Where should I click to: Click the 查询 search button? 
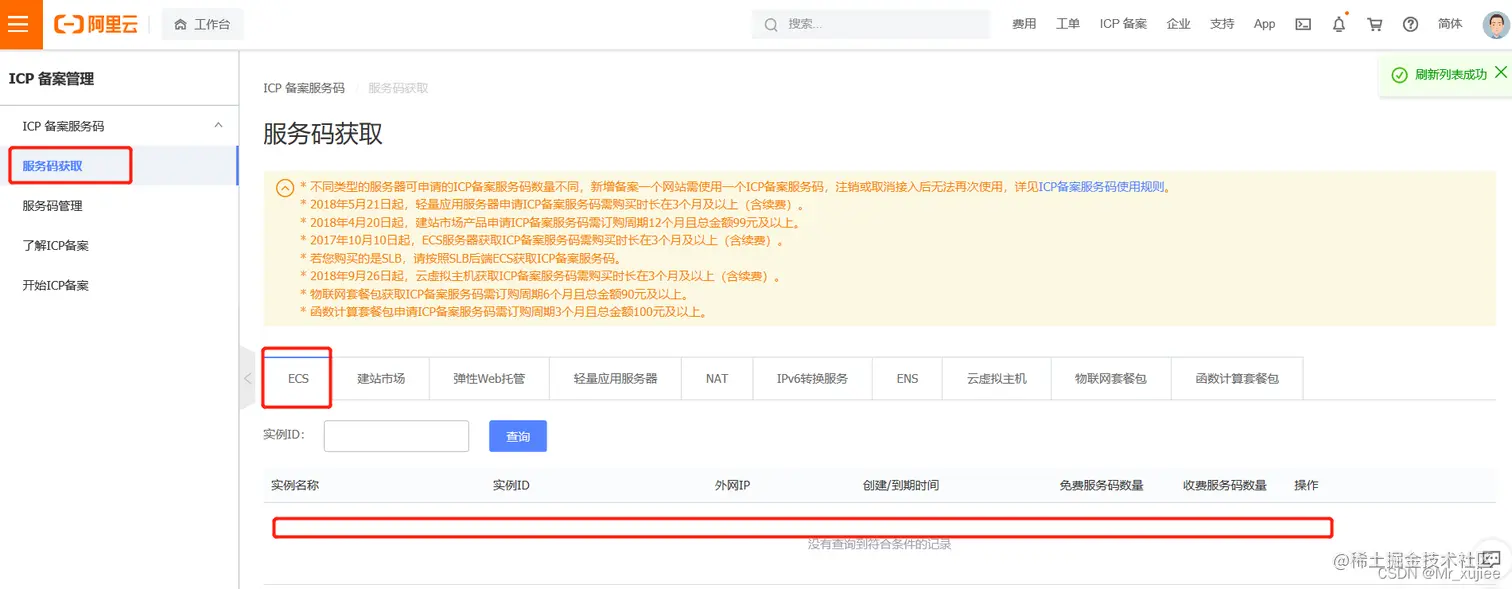(517, 436)
